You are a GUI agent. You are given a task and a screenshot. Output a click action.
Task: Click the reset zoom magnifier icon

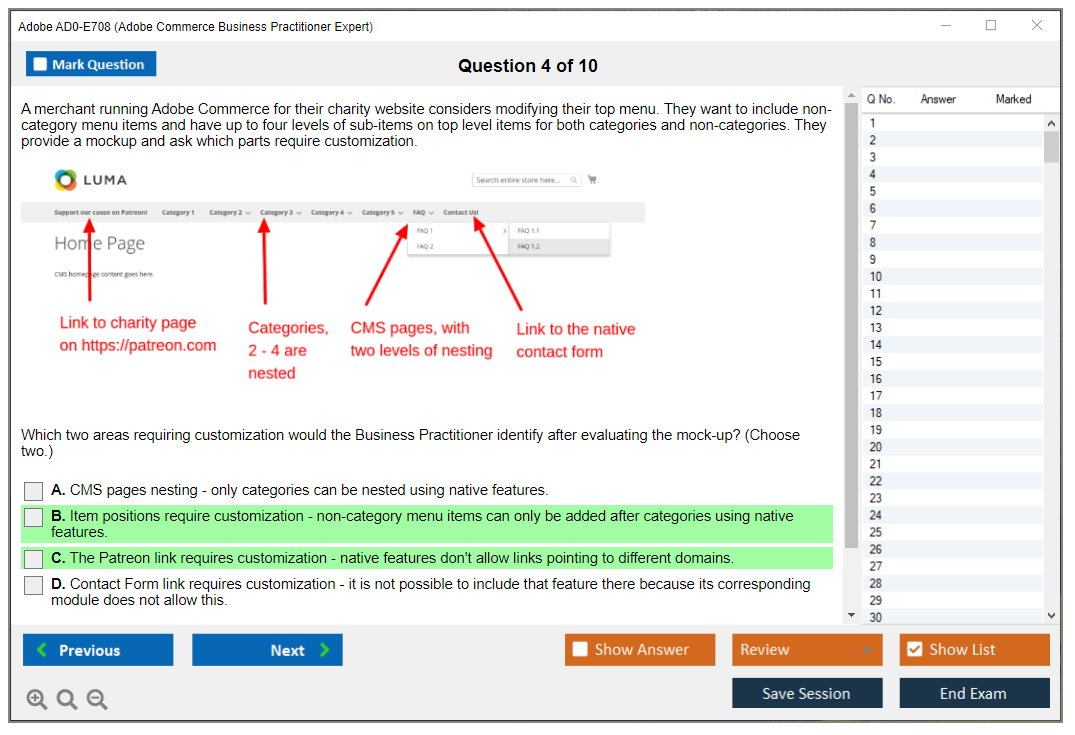(x=67, y=700)
